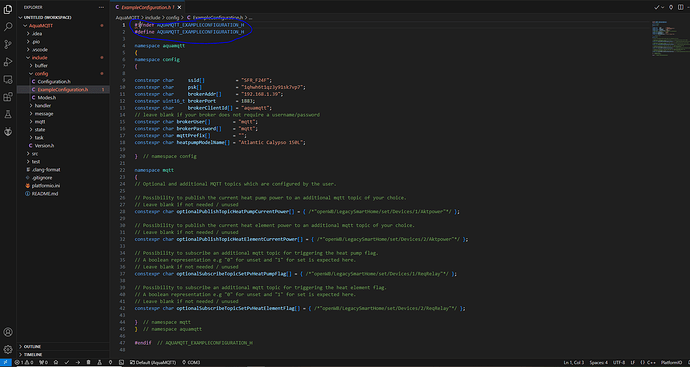Open Configuration.h file
This screenshot has height=367, width=690.
click(x=63, y=81)
